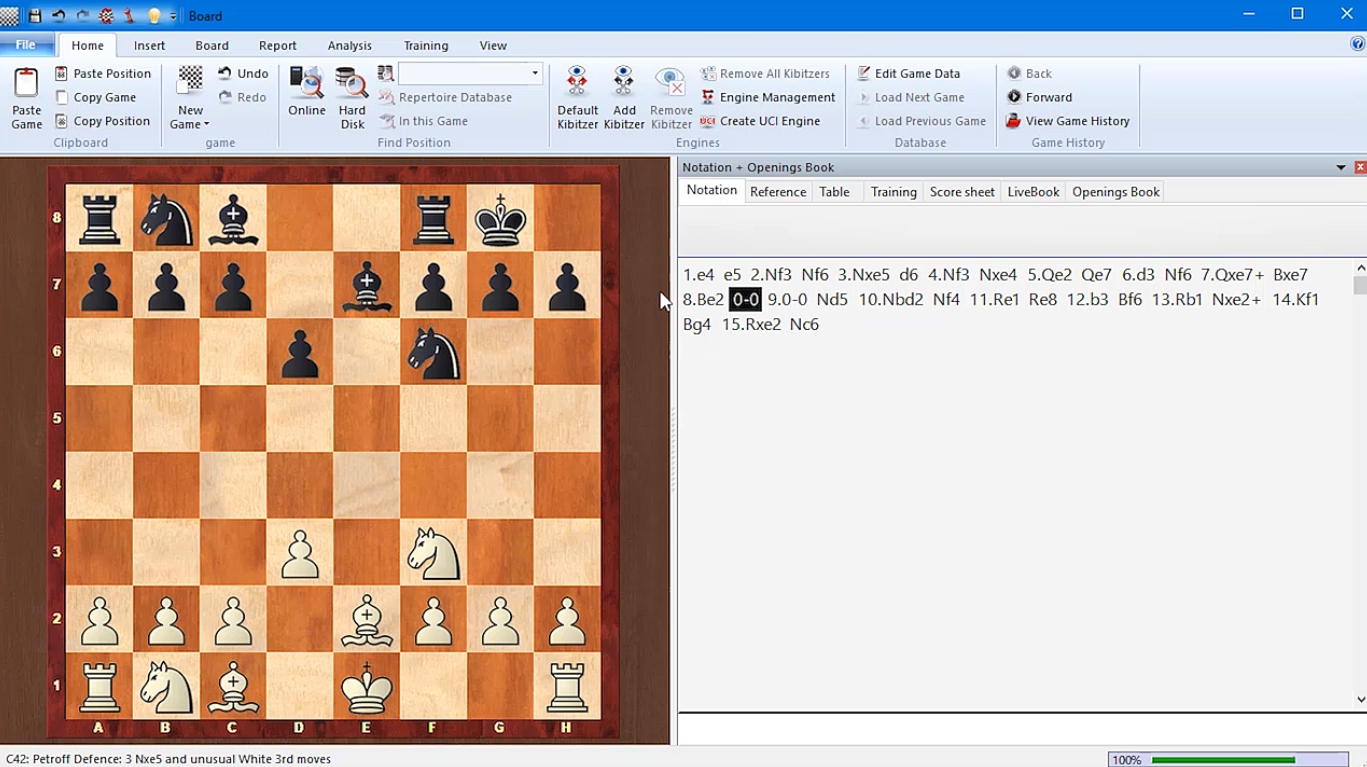Open the New Game dropdown arrow
Screen dimensions: 1367x767
206,125
